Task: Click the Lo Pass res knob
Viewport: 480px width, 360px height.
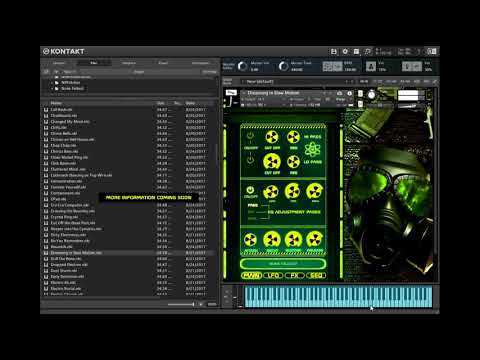Action: (293, 162)
